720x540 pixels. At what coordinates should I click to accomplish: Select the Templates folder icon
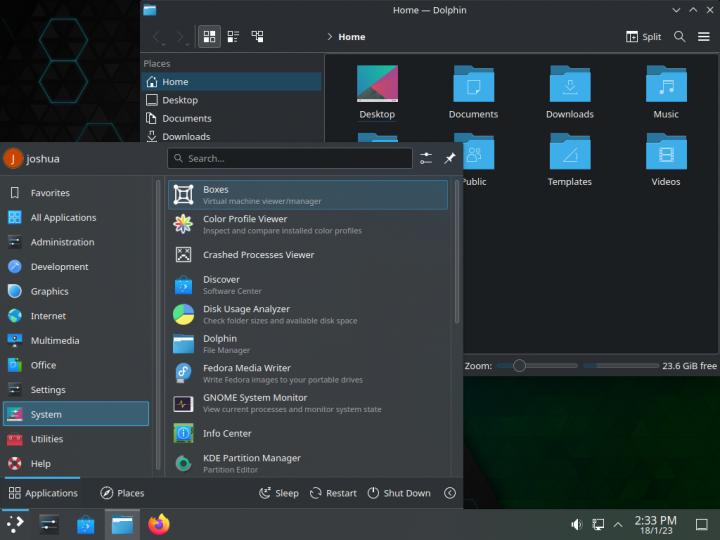(x=570, y=152)
